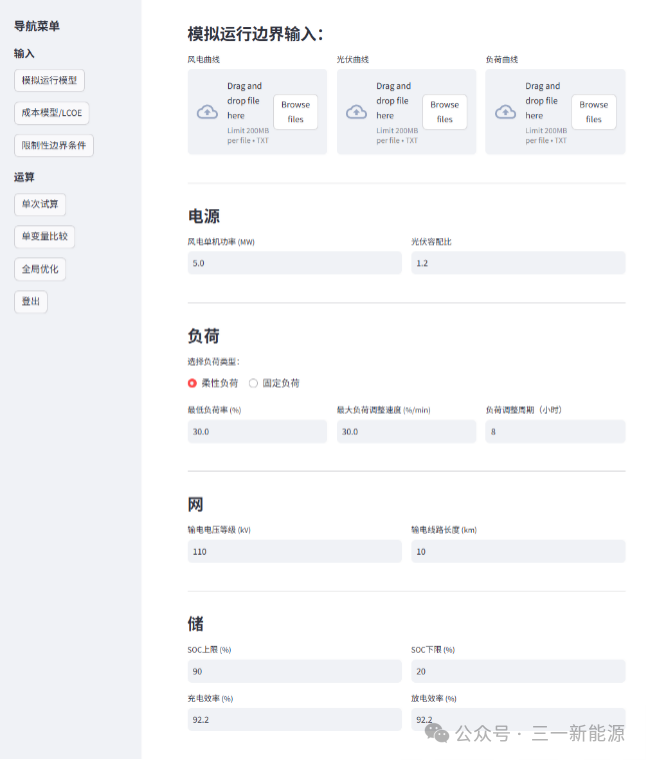The image size is (646, 760).
Task: Click the 模拟运行边界输入 heading
Action: [255, 34]
